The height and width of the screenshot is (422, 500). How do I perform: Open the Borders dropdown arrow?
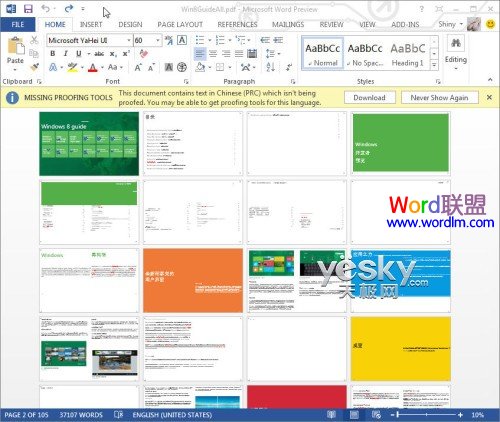[x=230, y=68]
